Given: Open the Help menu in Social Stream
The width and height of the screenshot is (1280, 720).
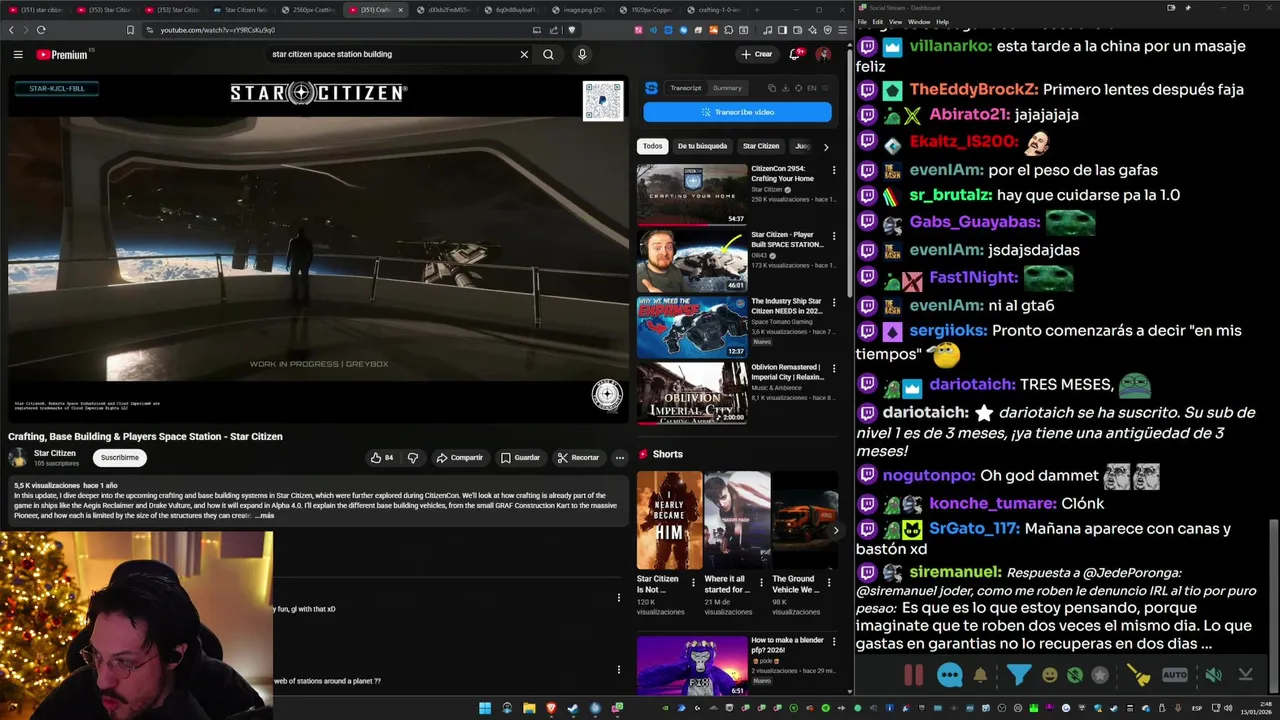Looking at the screenshot, I should click(943, 22).
